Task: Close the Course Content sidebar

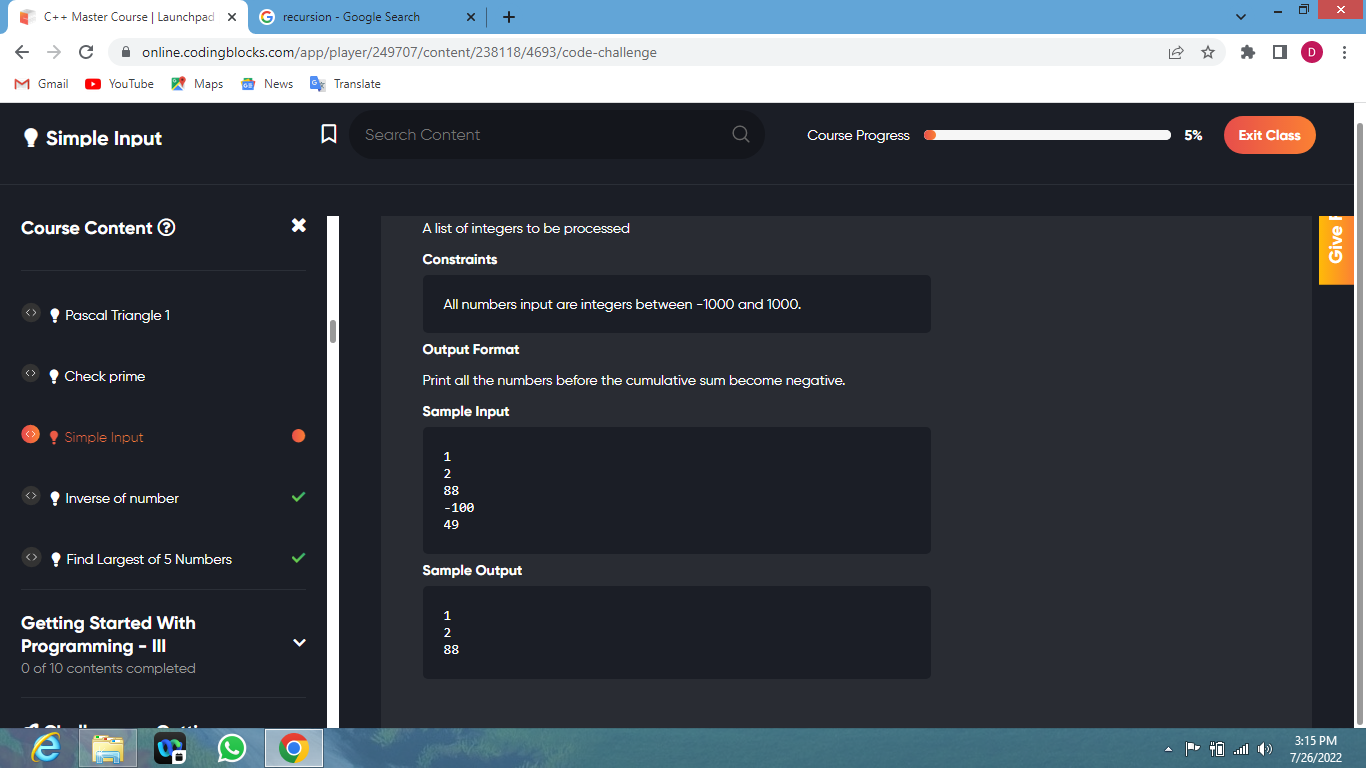Action: 298,226
